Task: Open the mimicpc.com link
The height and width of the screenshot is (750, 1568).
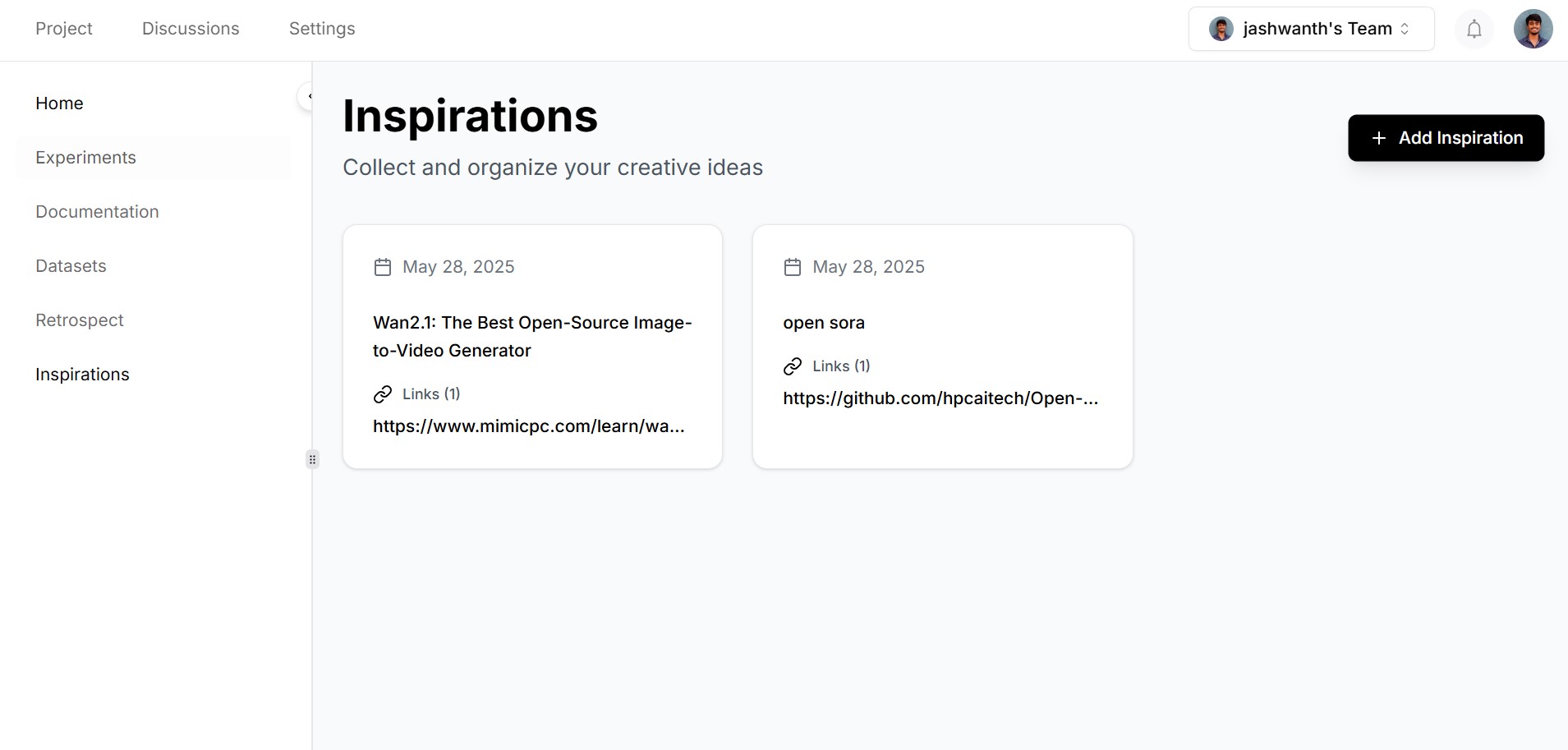Action: click(528, 426)
